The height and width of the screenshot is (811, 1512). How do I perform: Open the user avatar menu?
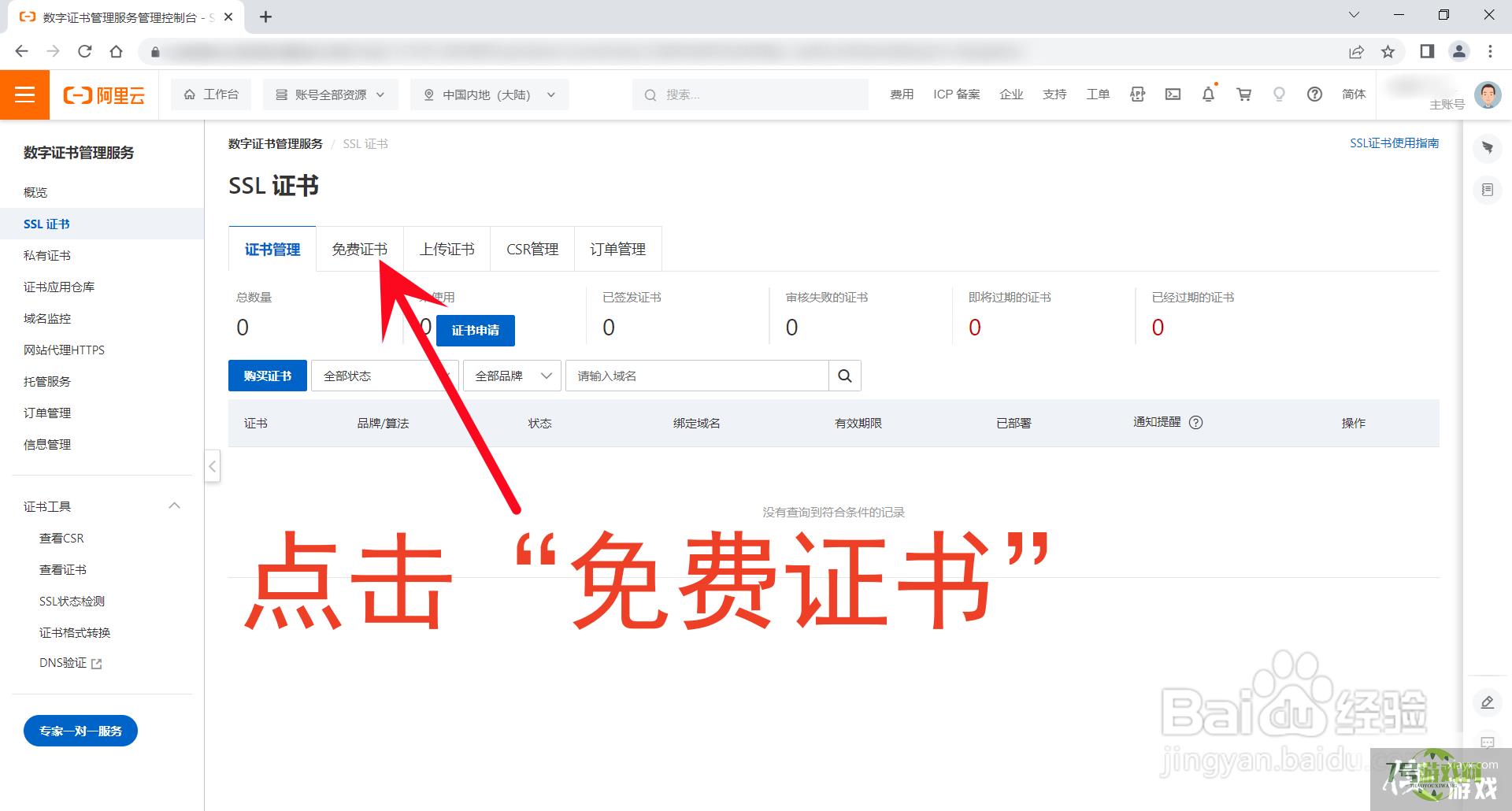coord(1488,95)
